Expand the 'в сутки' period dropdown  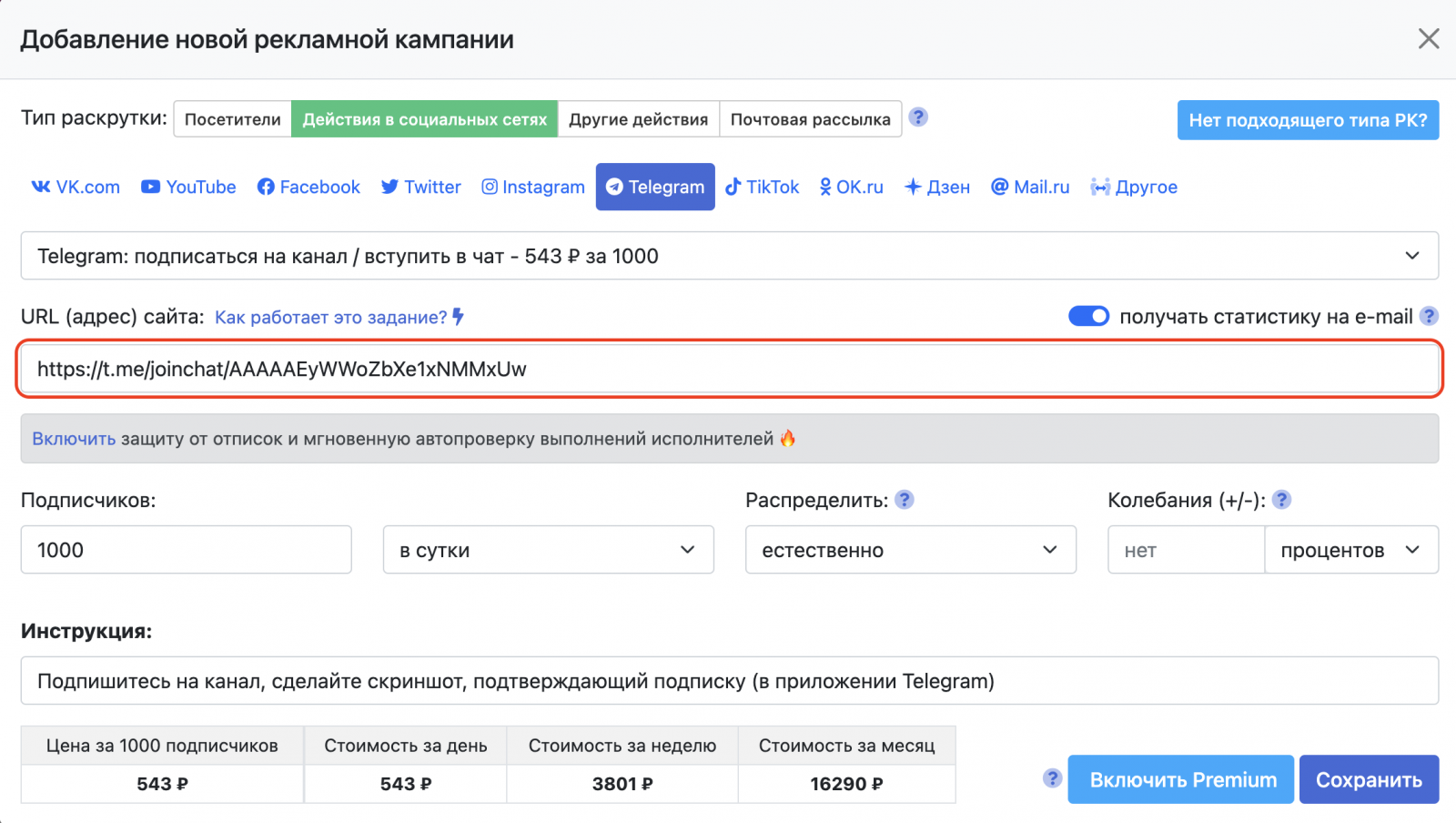548,550
